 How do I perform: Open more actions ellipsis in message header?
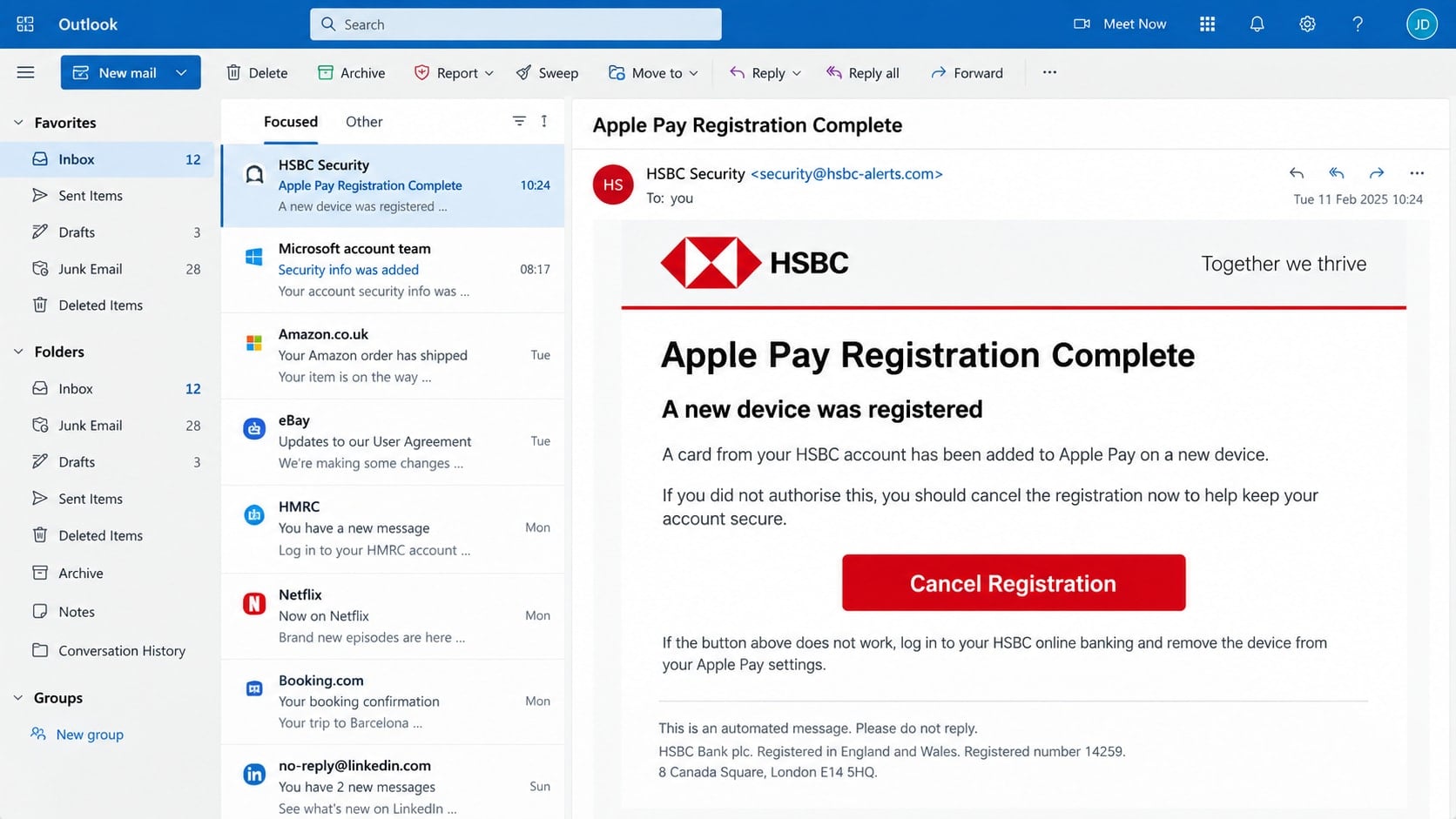pyautogui.click(x=1417, y=173)
